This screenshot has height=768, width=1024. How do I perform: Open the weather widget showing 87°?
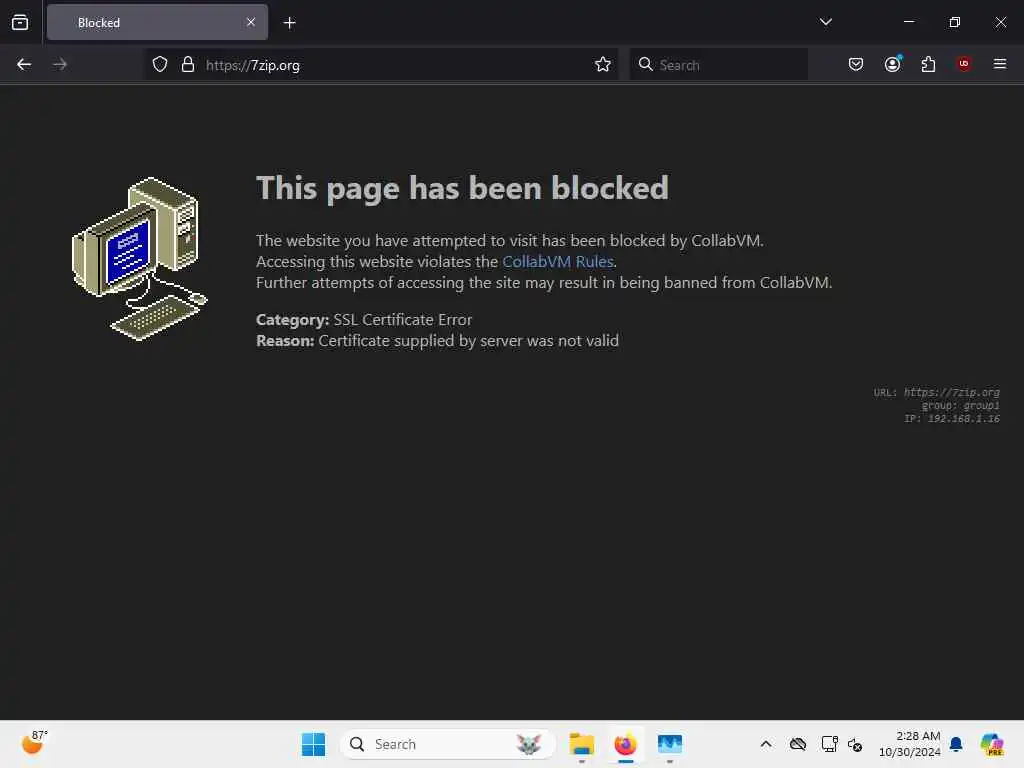(x=34, y=743)
